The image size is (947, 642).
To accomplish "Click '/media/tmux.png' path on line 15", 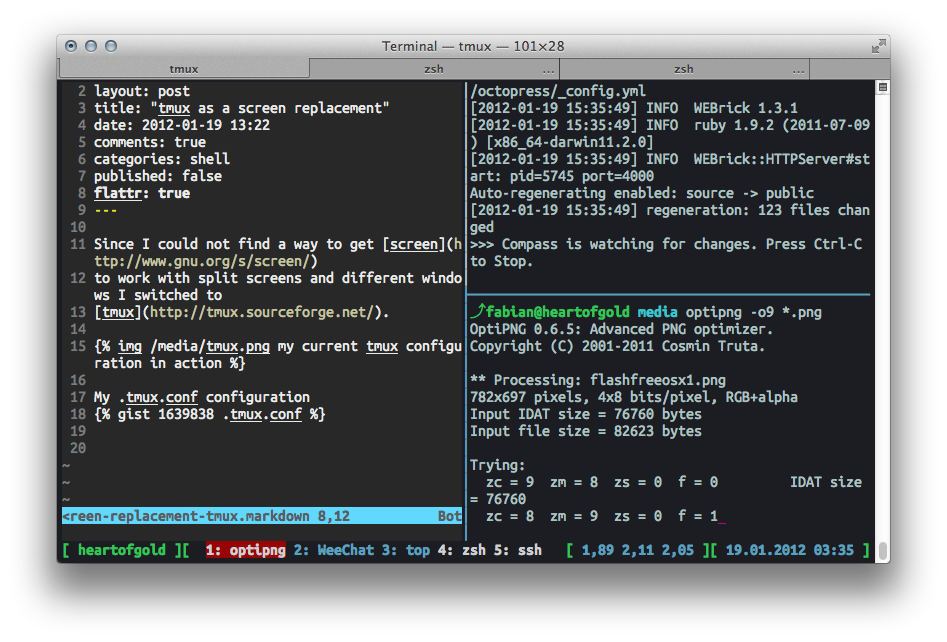I will click(x=210, y=346).
